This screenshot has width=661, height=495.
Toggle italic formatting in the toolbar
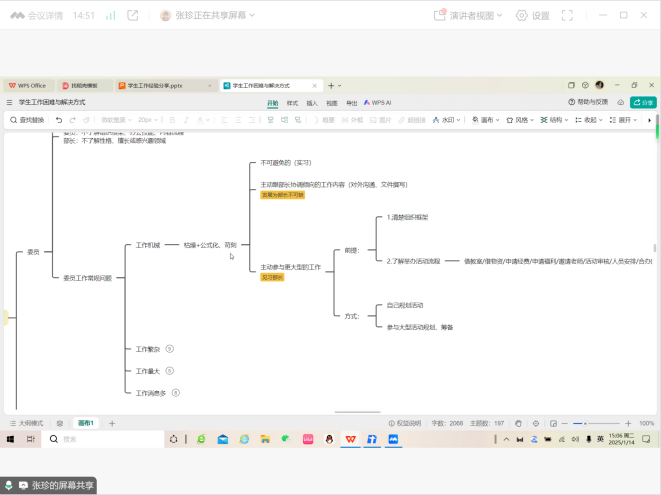186,120
